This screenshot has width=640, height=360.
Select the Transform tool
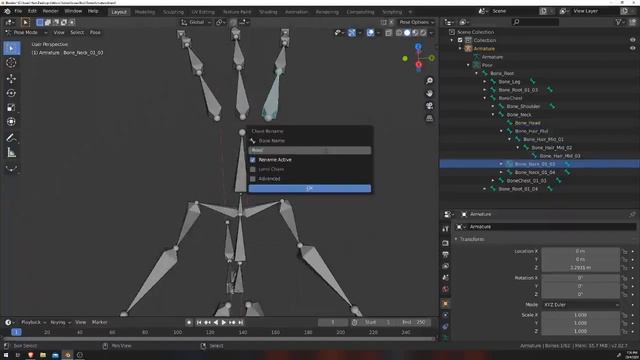(11, 122)
